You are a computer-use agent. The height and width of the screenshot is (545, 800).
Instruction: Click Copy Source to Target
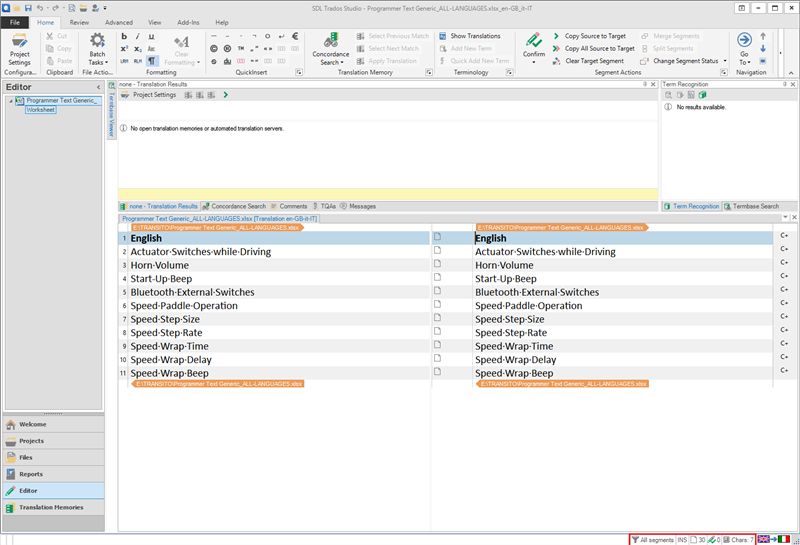pyautogui.click(x=589, y=36)
